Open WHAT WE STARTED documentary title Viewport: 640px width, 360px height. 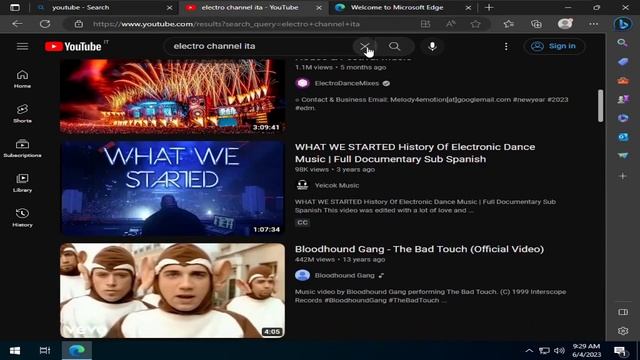point(415,153)
